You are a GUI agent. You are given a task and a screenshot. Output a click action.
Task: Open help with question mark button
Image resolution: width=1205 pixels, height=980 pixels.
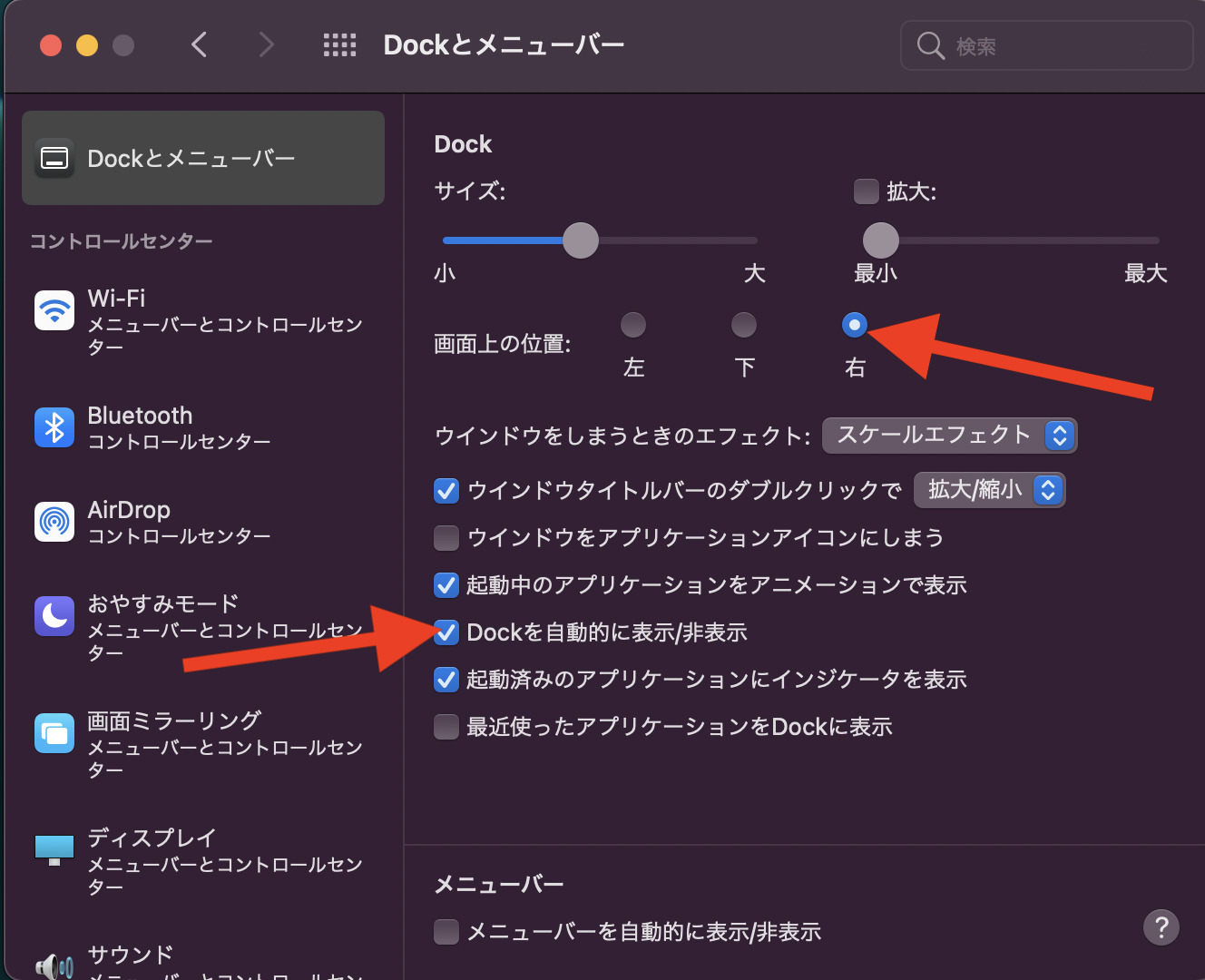[x=1161, y=927]
